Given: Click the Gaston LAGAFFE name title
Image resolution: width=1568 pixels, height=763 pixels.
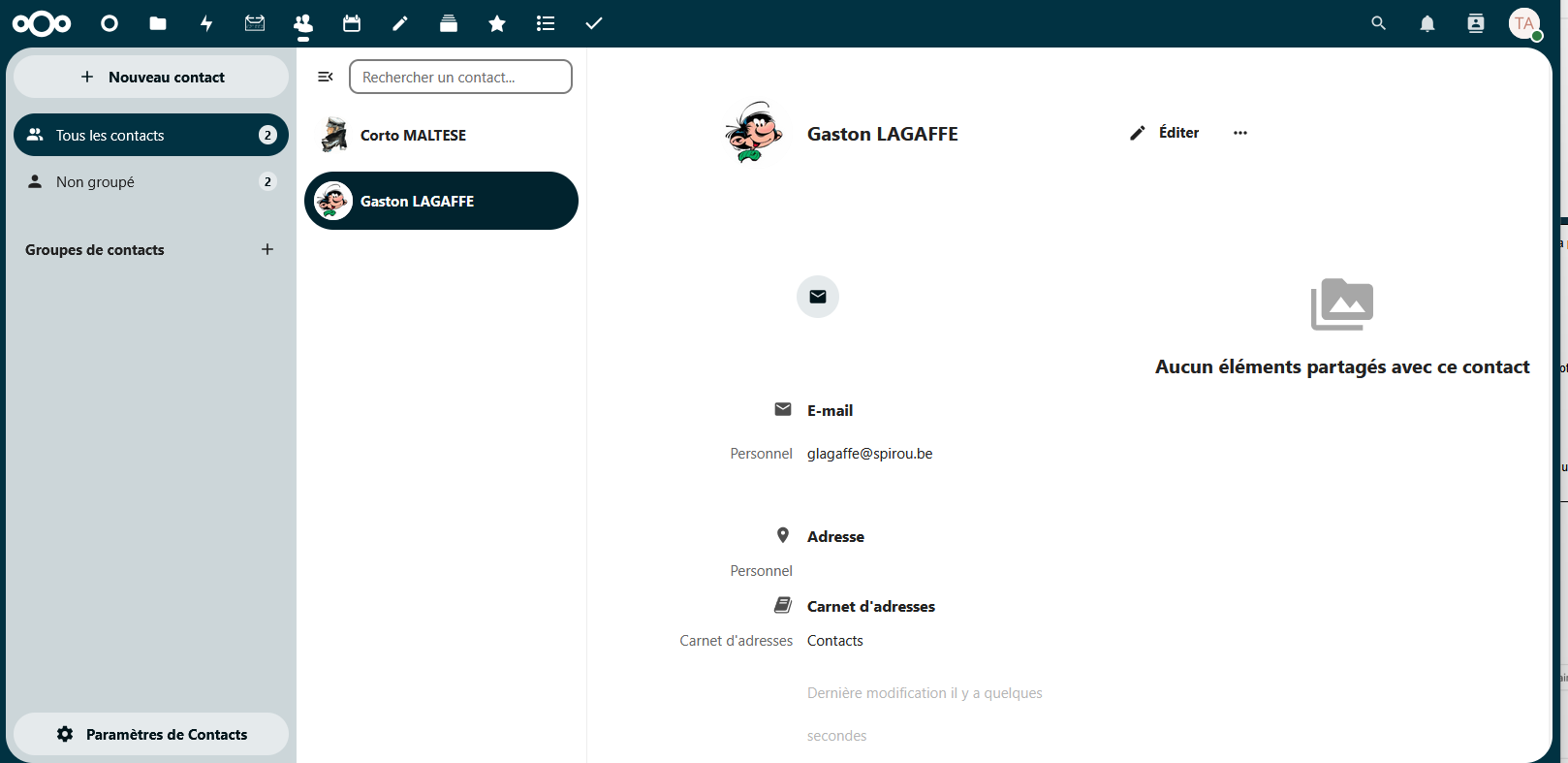Looking at the screenshot, I should (883, 134).
